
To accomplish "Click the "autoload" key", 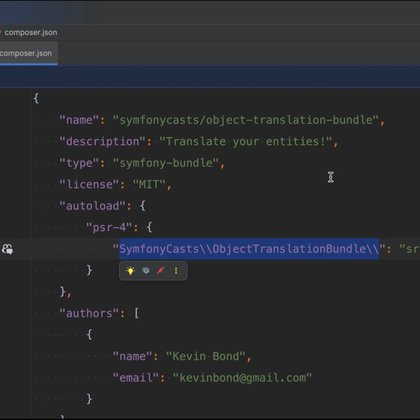I will (92, 206).
